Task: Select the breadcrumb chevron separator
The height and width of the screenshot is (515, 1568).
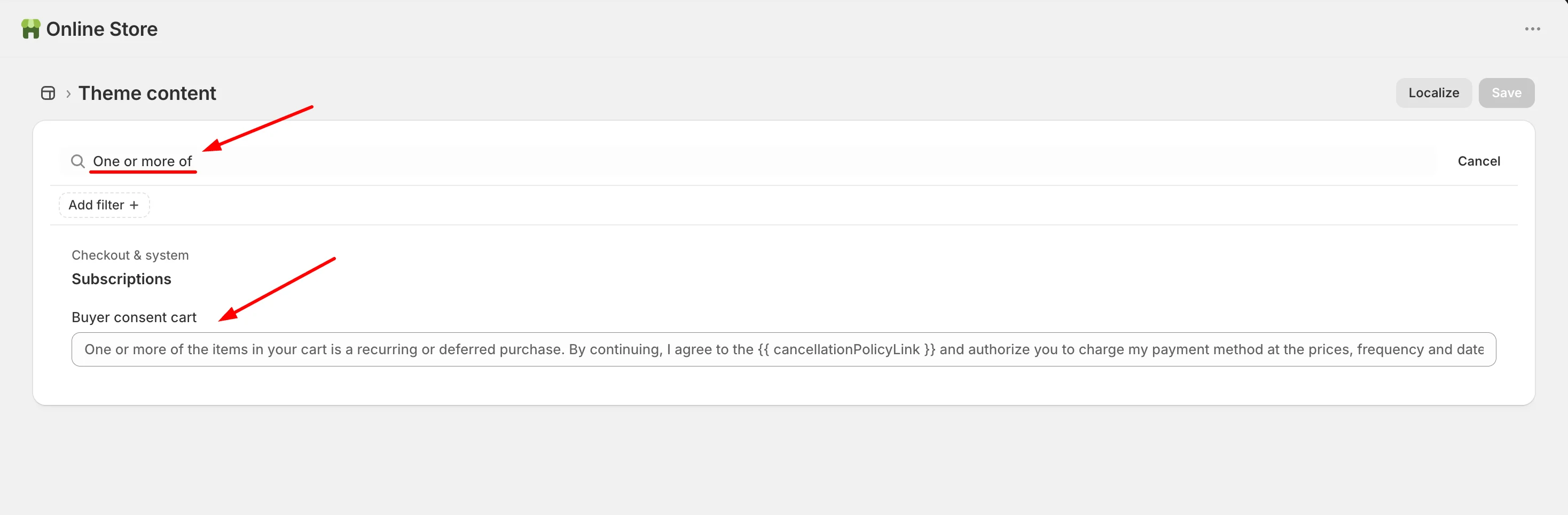Action: click(x=68, y=93)
